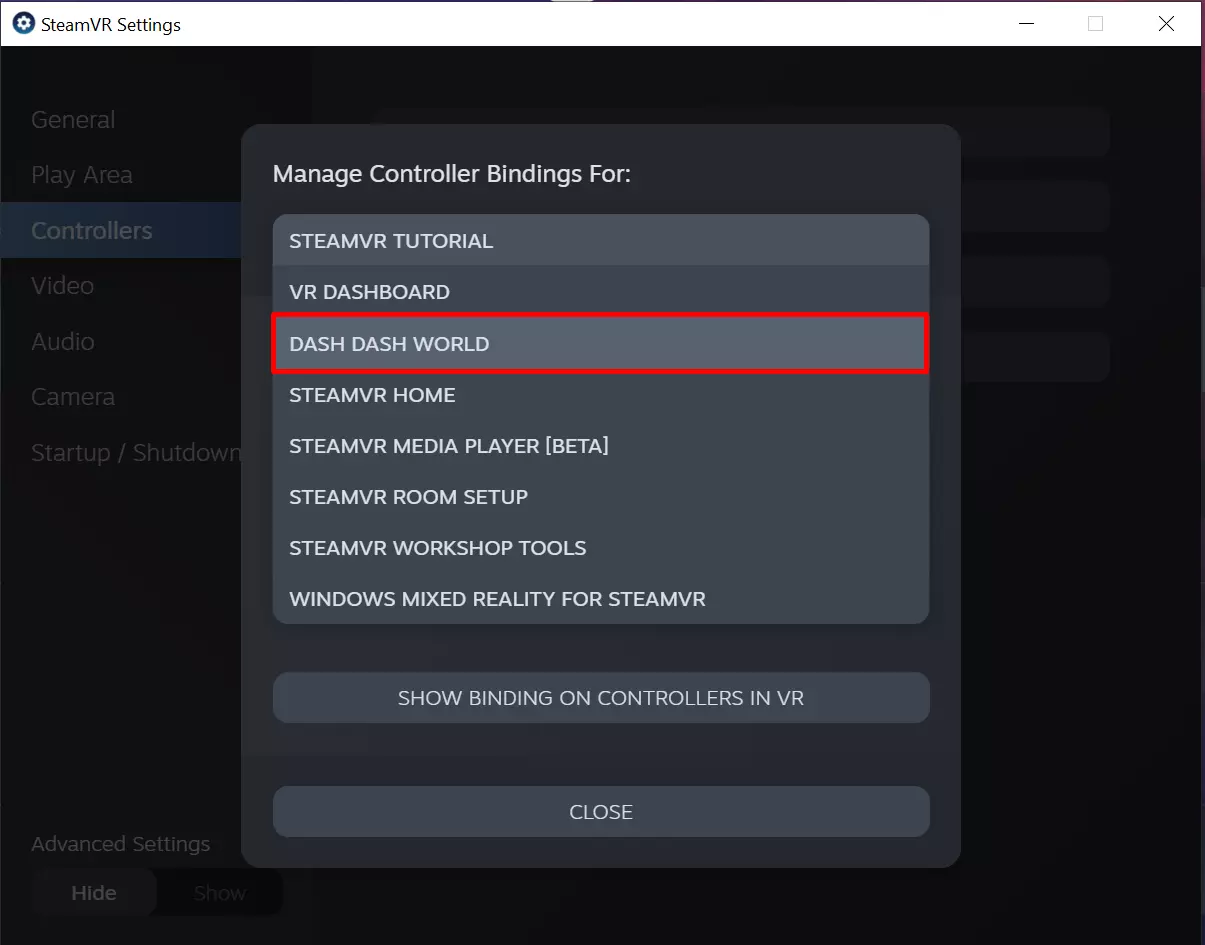Viewport: 1205px width, 945px height.
Task: Select STEAMVR TUTORIAL from bindings list
Action: 600,240
